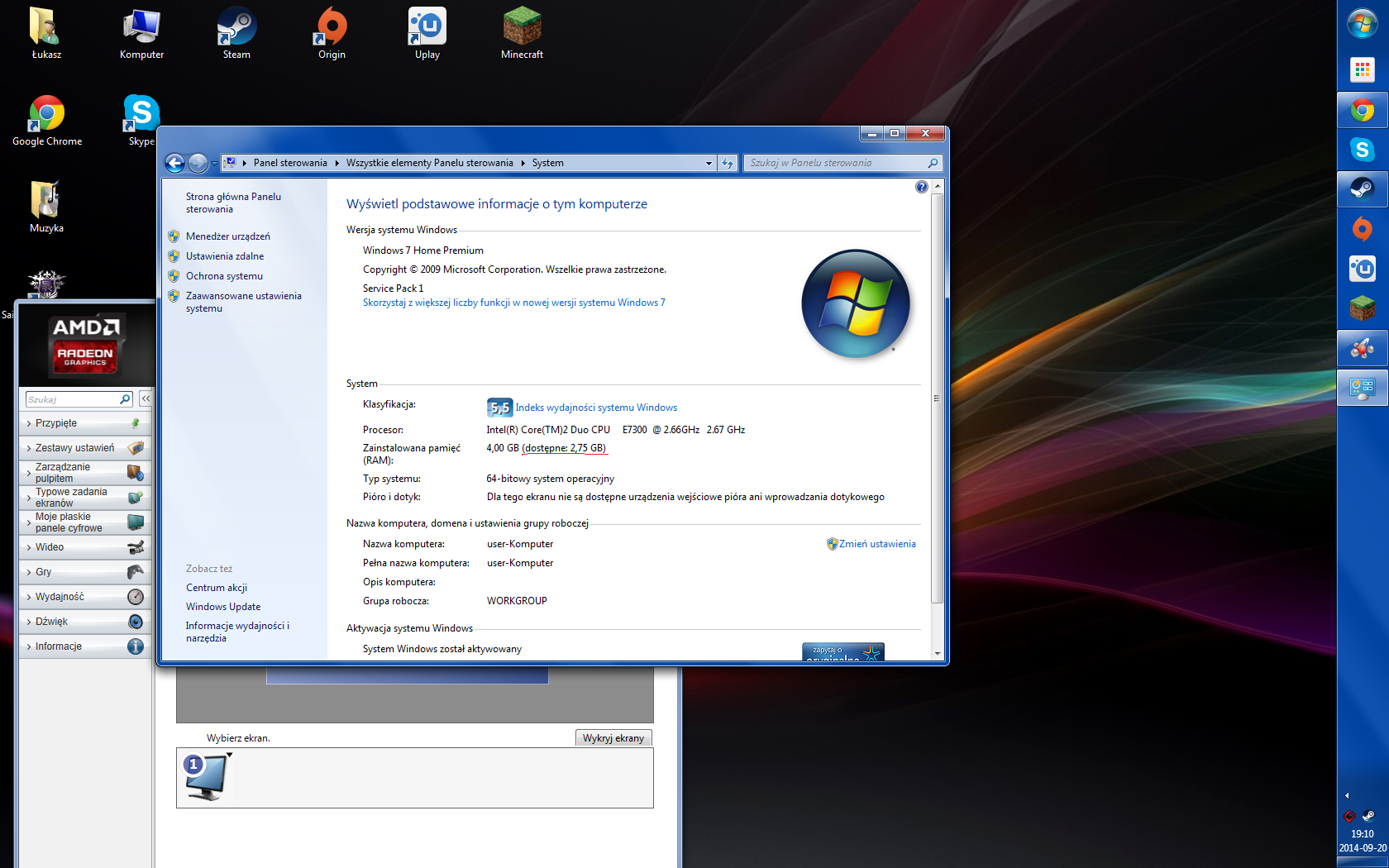Image resolution: width=1389 pixels, height=868 pixels.
Task: Open the apps grid icon in taskbar
Action: click(x=1363, y=70)
